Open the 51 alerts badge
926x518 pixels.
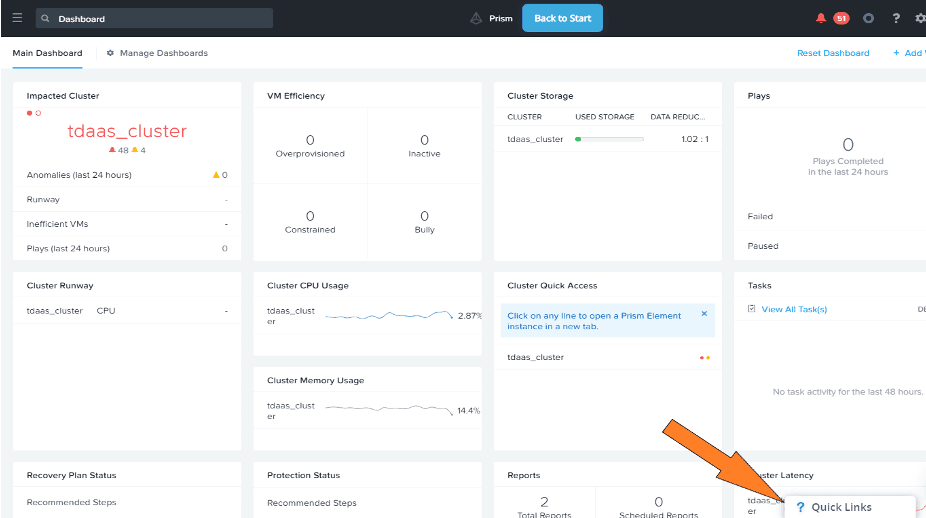pos(841,18)
